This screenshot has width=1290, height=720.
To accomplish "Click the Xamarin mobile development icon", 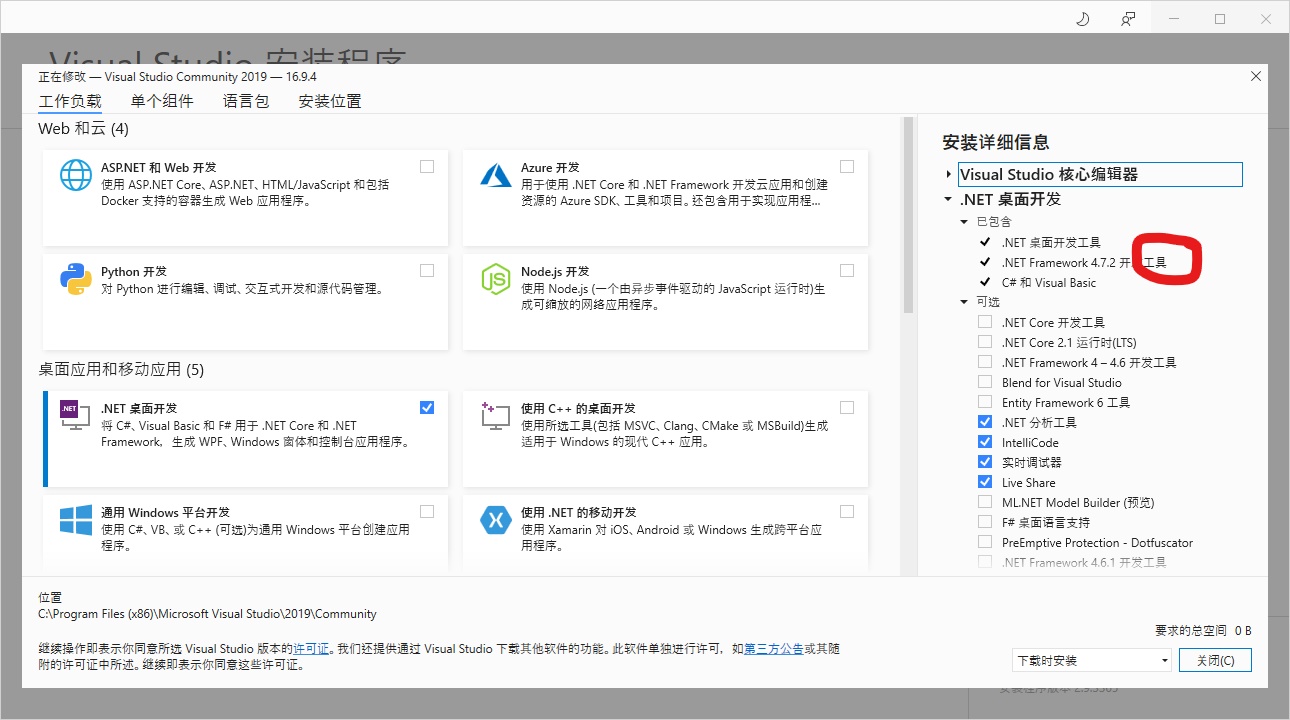I will point(496,520).
